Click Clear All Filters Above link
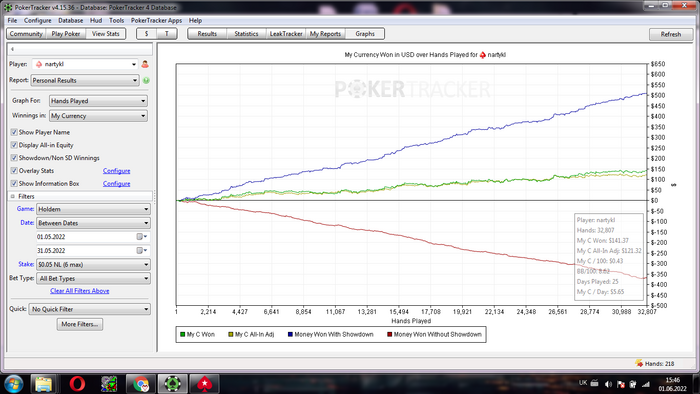700x394 pixels. [x=80, y=291]
